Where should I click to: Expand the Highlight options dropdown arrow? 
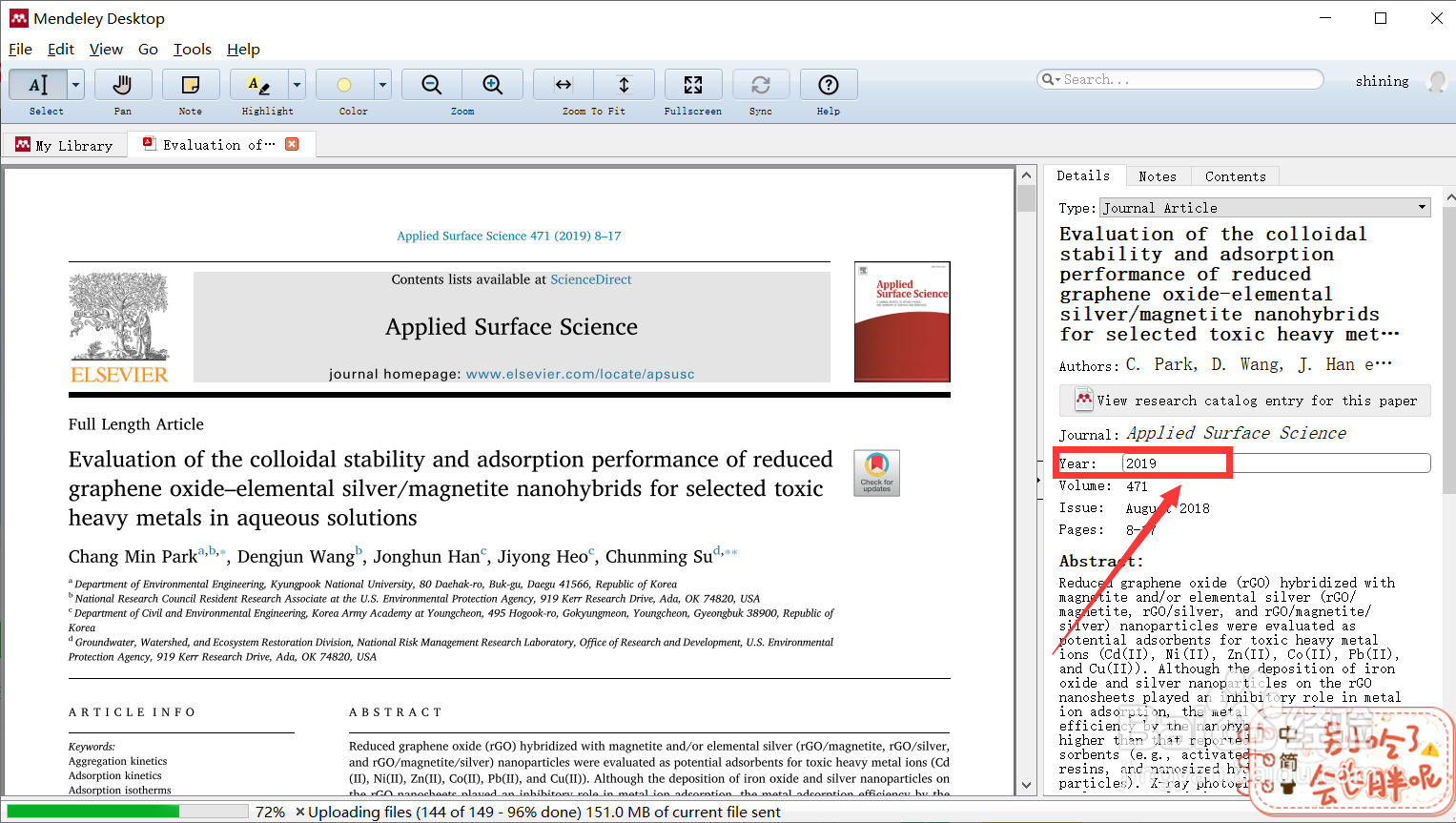click(x=297, y=85)
